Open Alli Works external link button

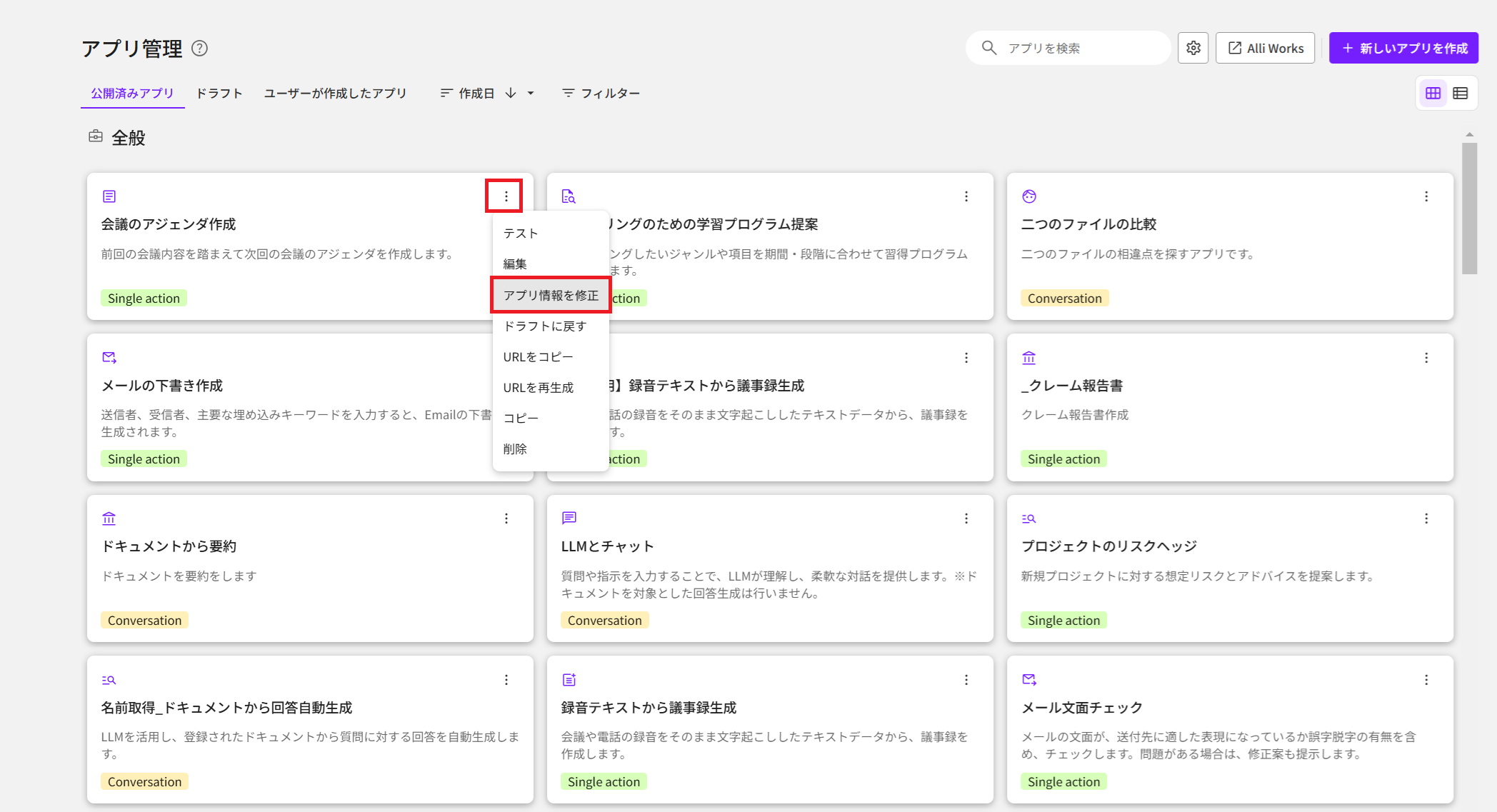(1265, 48)
